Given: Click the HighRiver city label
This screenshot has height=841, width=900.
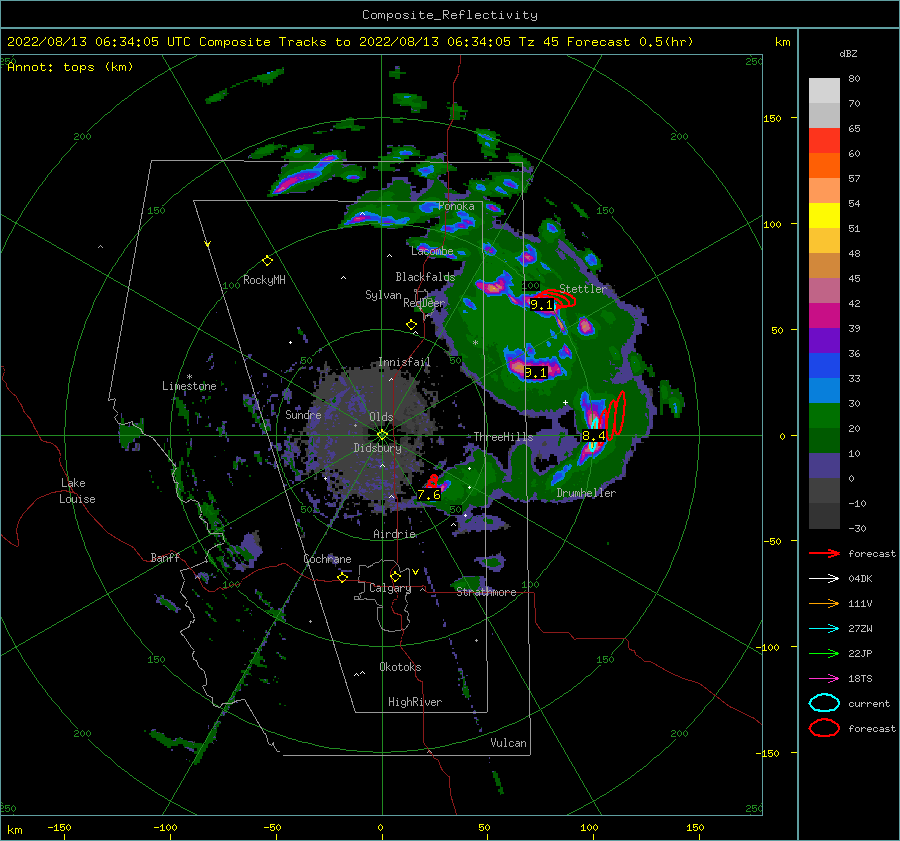Looking at the screenshot, I should pyautogui.click(x=415, y=702).
